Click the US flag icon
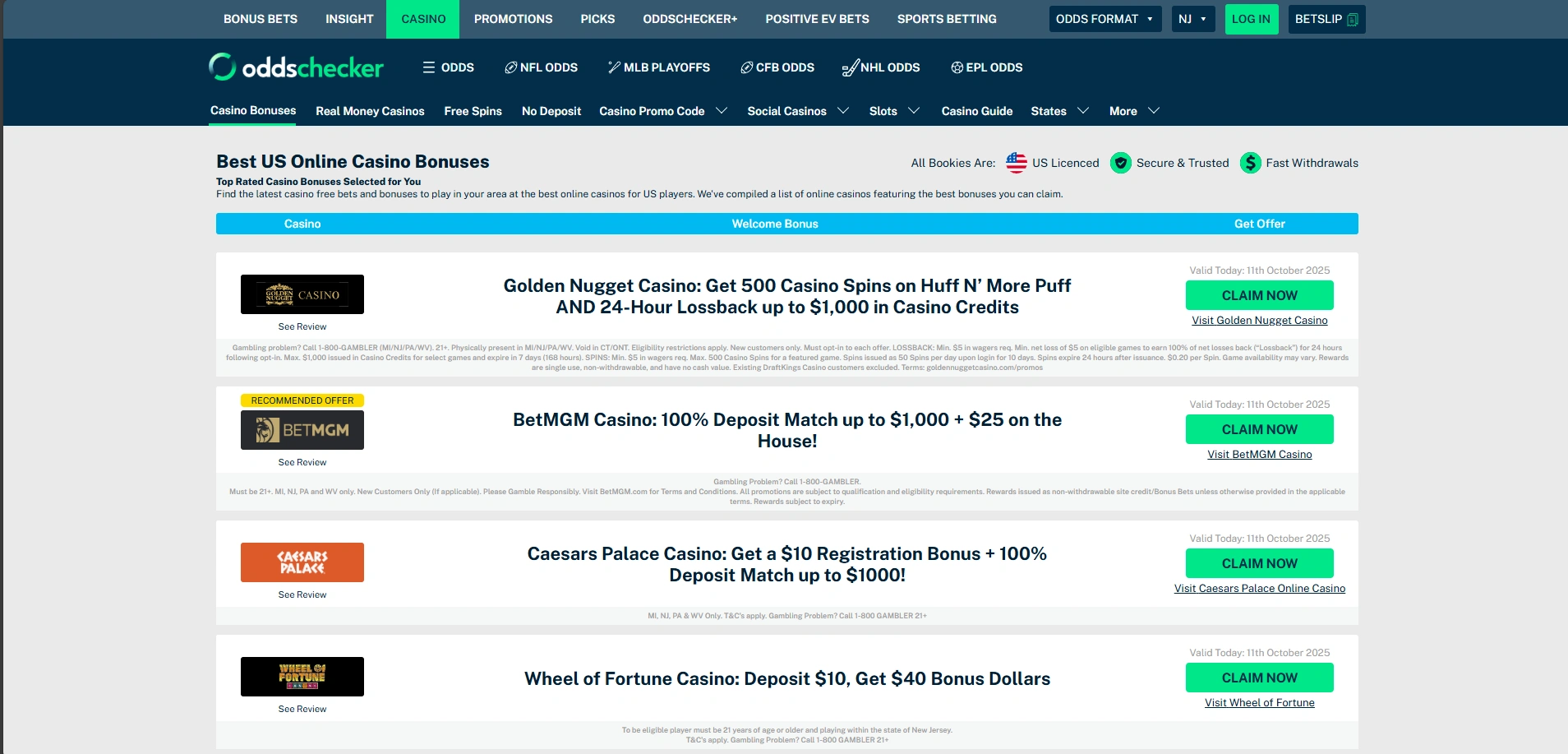 pos(1017,163)
